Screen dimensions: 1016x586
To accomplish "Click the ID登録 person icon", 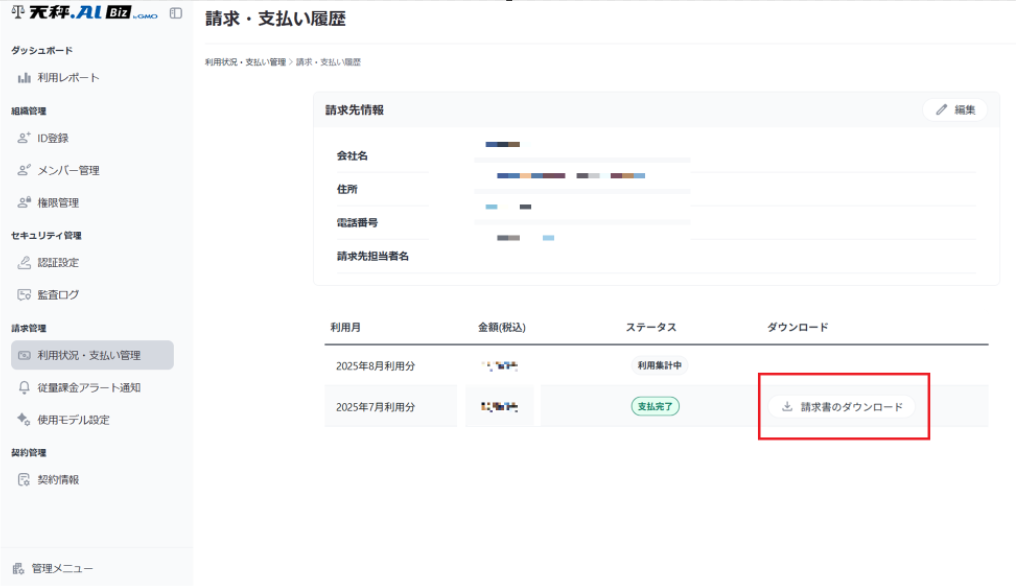I will [25, 138].
